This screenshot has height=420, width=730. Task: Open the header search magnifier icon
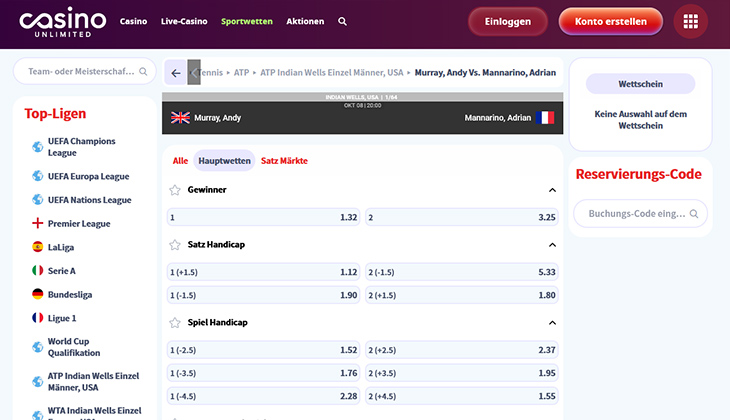click(342, 21)
